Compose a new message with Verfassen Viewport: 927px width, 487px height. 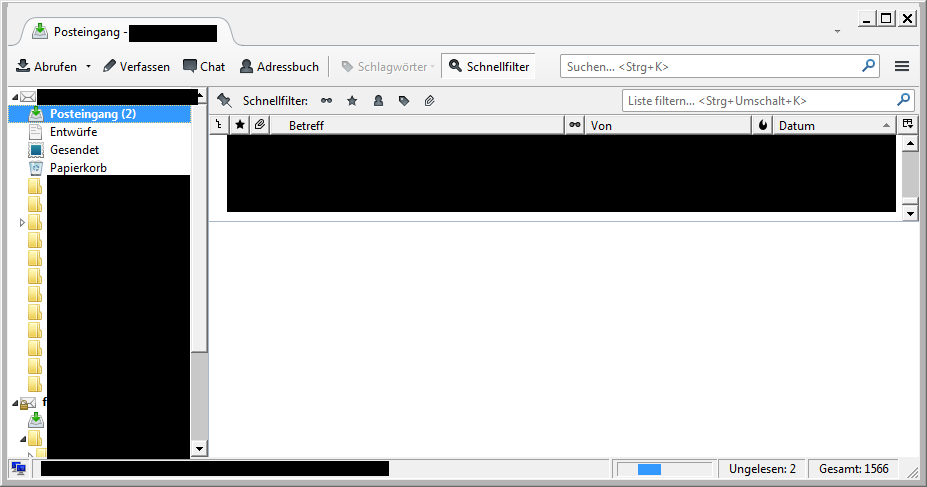point(136,67)
